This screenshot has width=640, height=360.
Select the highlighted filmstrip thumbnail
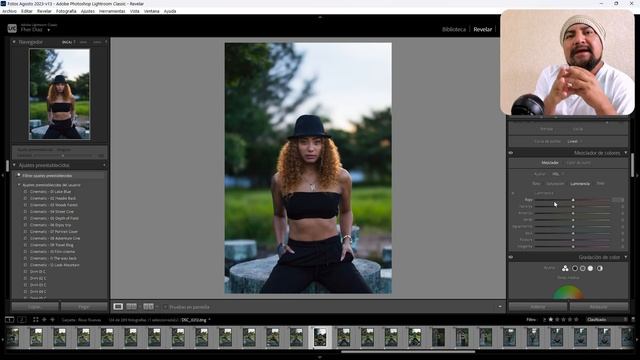coord(320,337)
